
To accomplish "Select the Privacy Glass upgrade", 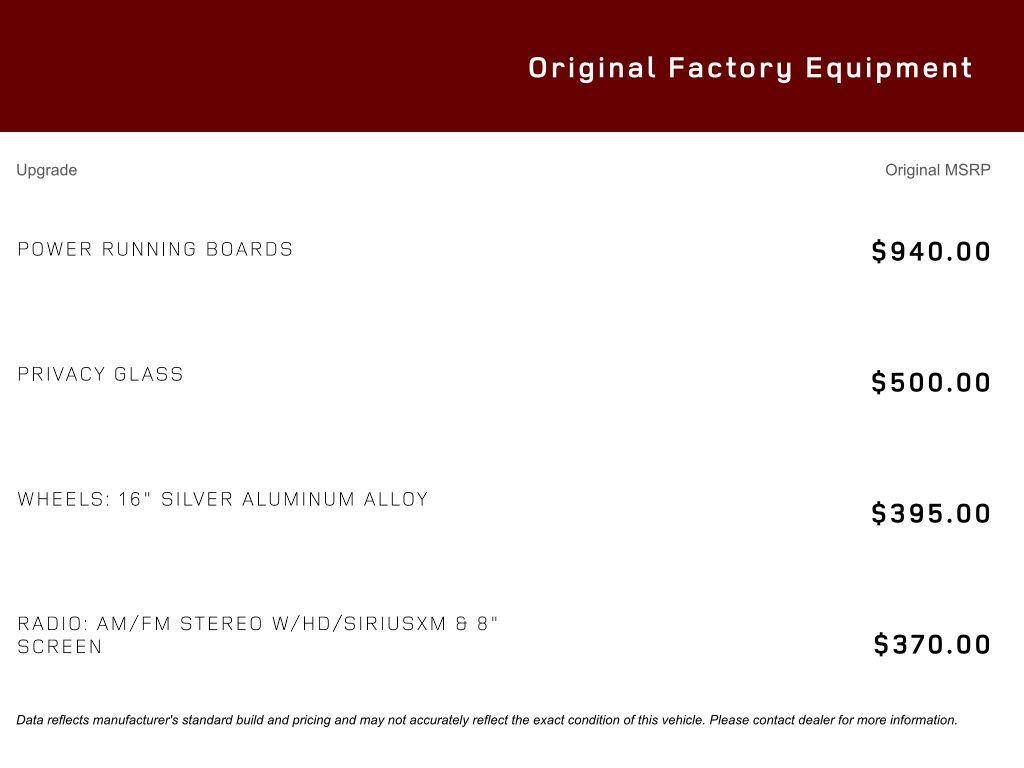I will 101,374.
